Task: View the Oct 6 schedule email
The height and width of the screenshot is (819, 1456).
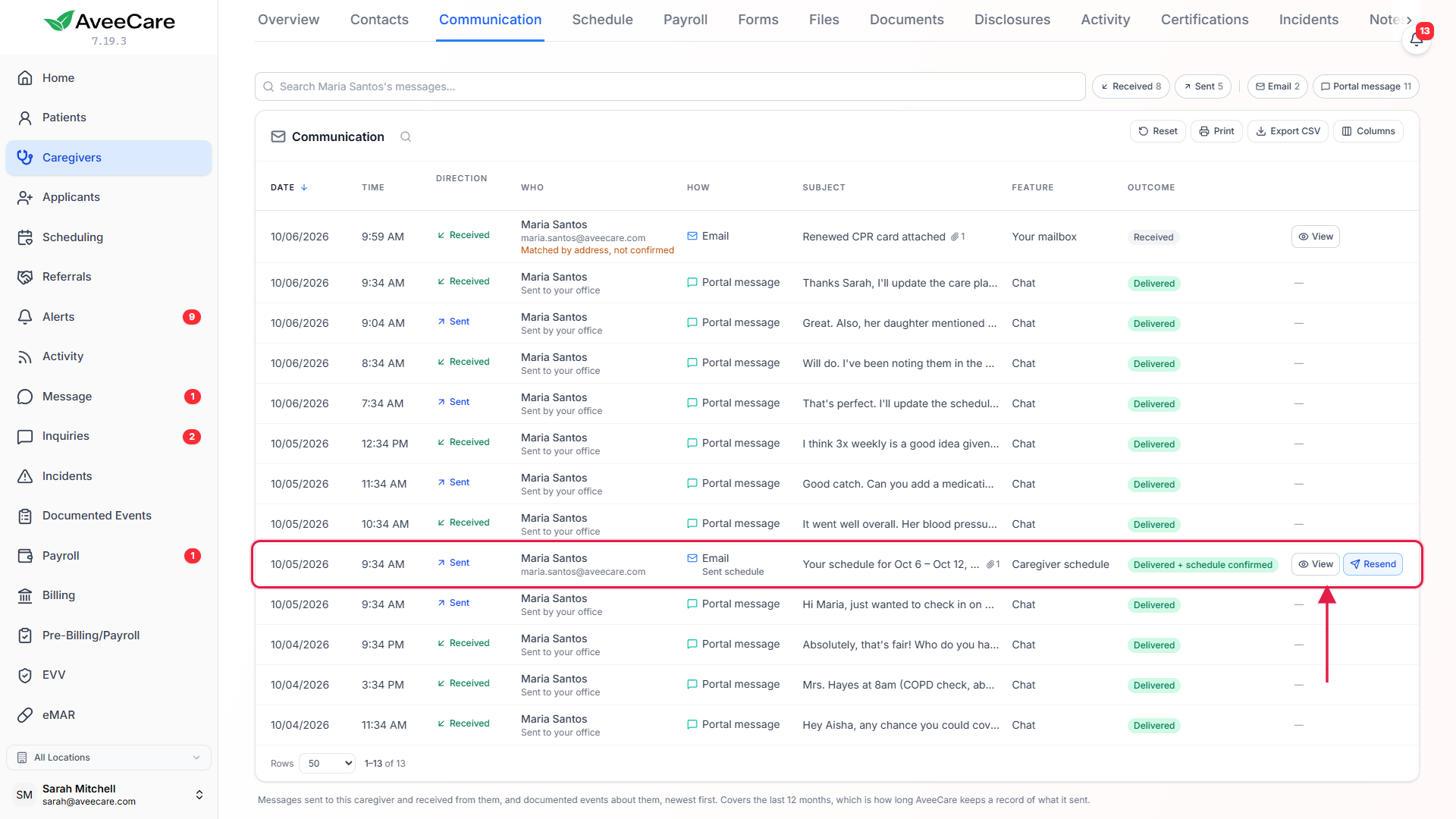Action: pyautogui.click(x=1315, y=564)
